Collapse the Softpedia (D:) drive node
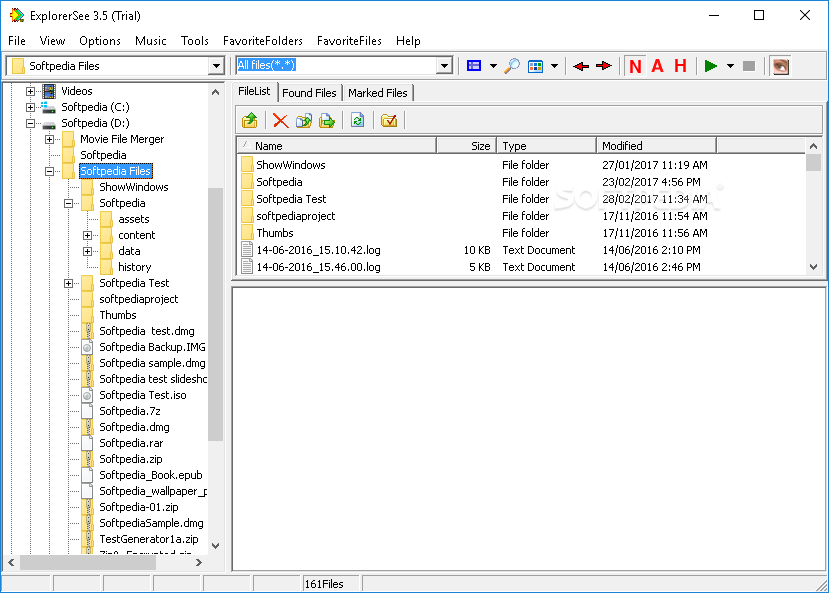 (31, 123)
